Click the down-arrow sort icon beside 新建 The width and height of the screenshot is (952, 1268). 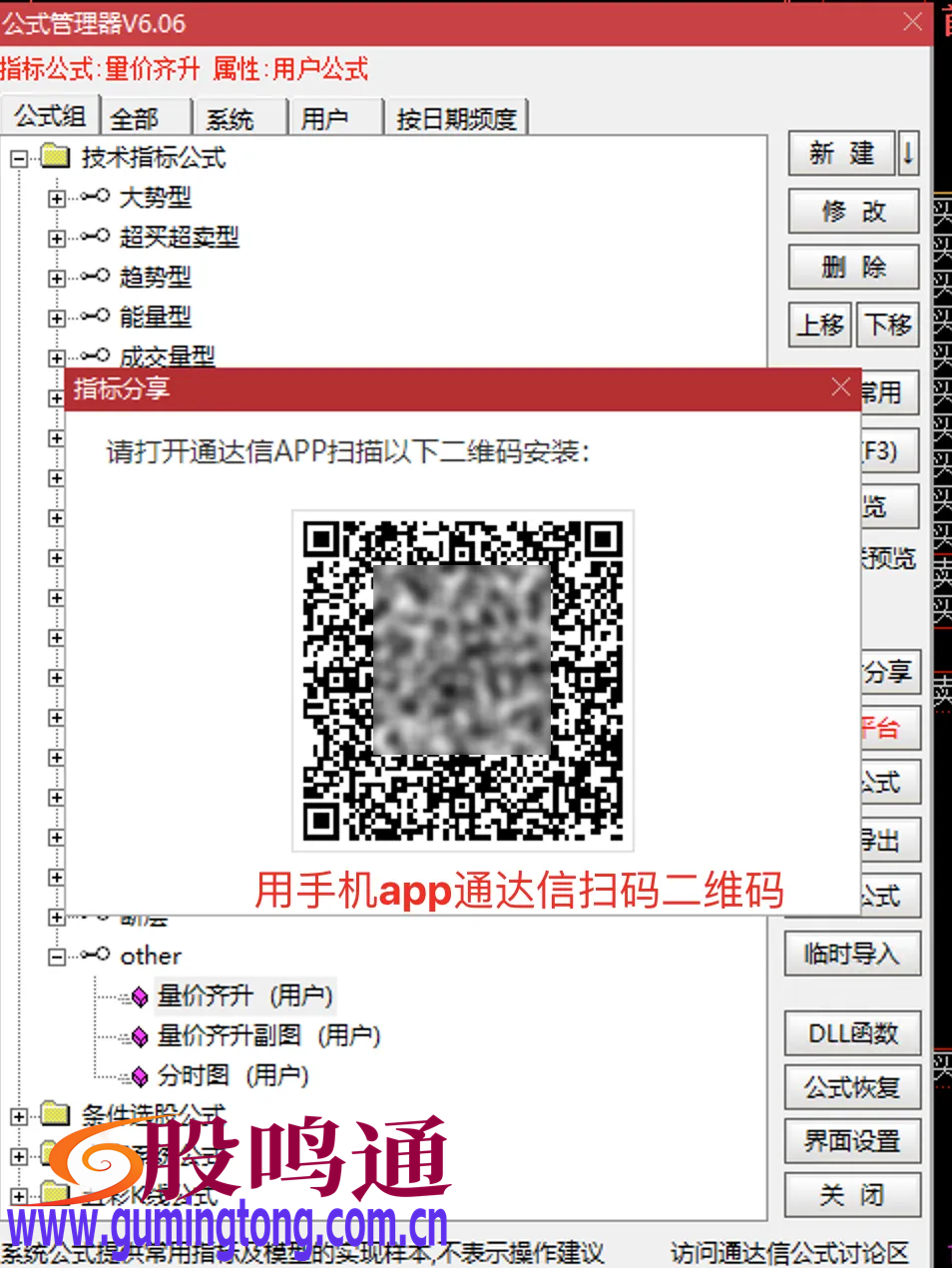click(908, 154)
